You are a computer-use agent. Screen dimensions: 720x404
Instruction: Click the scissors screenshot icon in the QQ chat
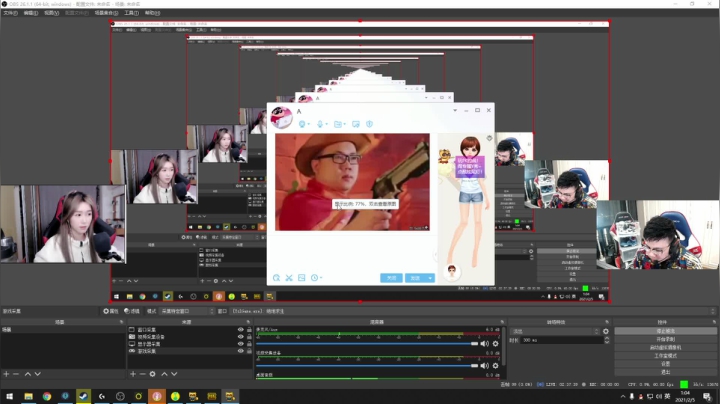click(x=289, y=278)
